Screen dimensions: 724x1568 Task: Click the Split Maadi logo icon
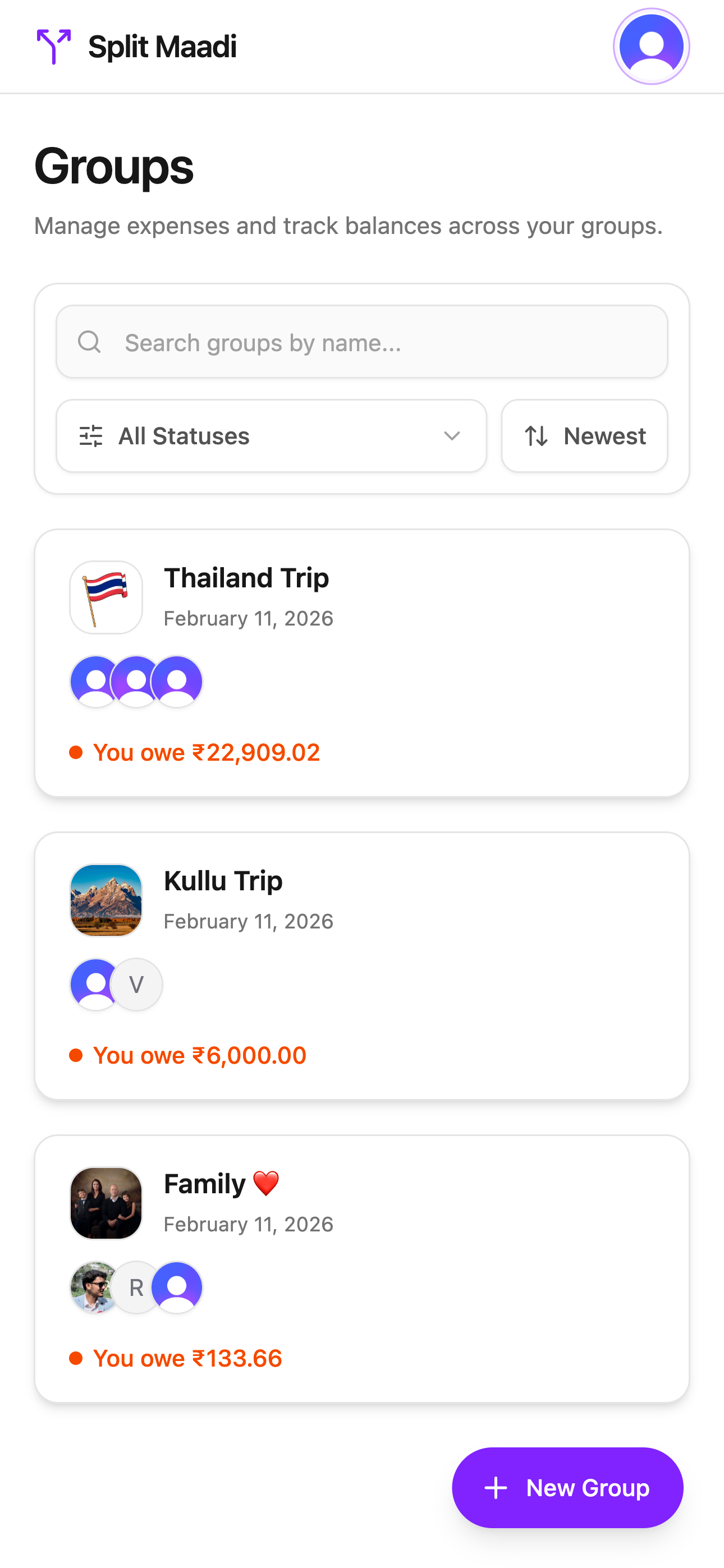pos(53,46)
